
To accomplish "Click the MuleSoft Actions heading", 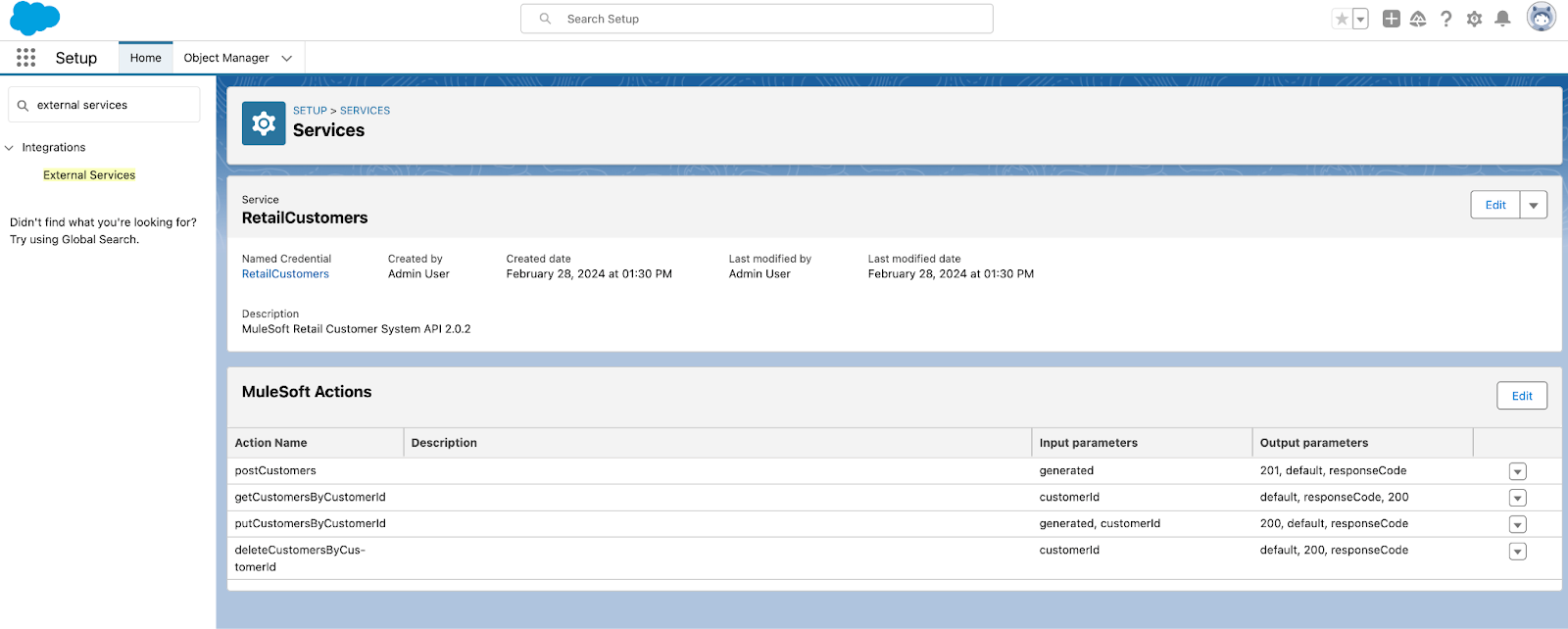I will [x=307, y=392].
